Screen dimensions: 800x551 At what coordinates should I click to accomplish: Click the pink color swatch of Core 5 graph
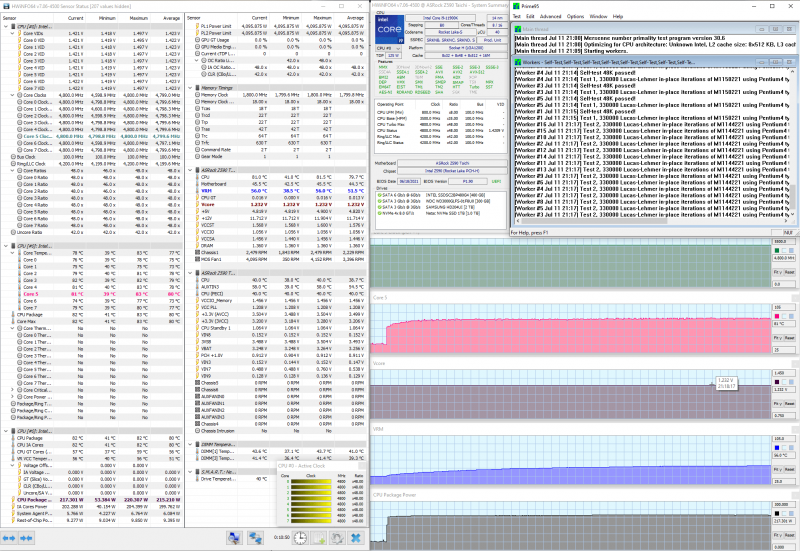click(x=777, y=316)
